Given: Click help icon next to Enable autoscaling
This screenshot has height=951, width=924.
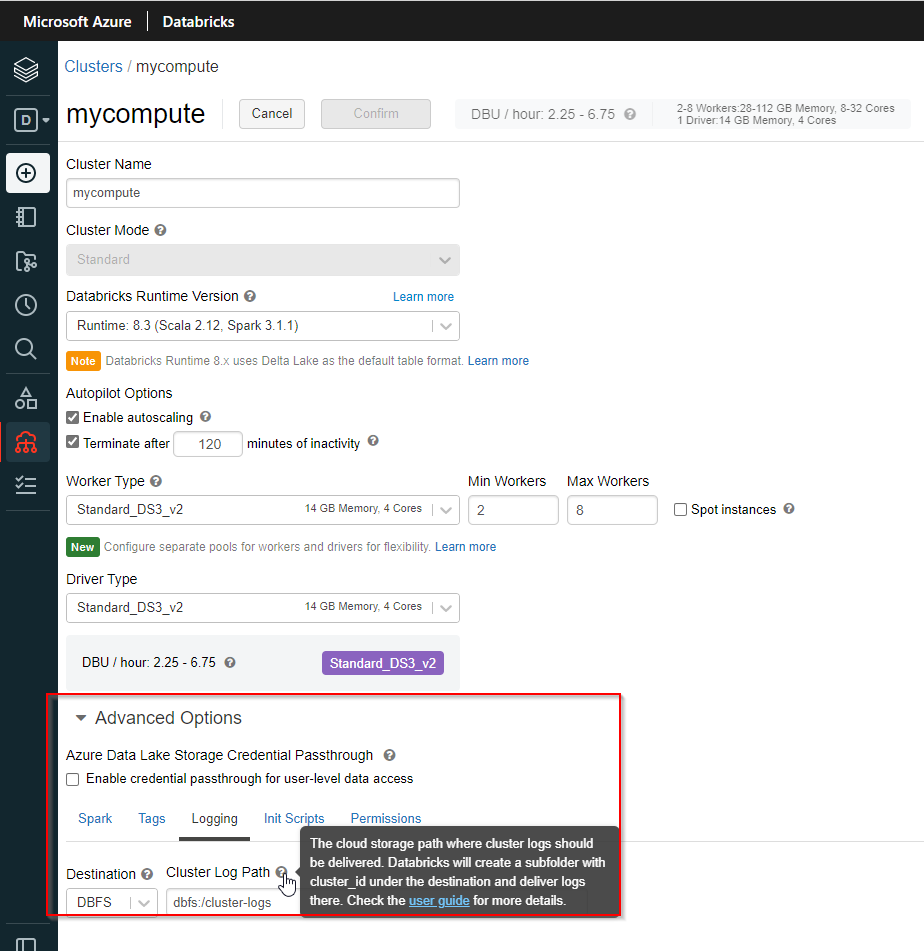Looking at the screenshot, I should click(x=206, y=417).
